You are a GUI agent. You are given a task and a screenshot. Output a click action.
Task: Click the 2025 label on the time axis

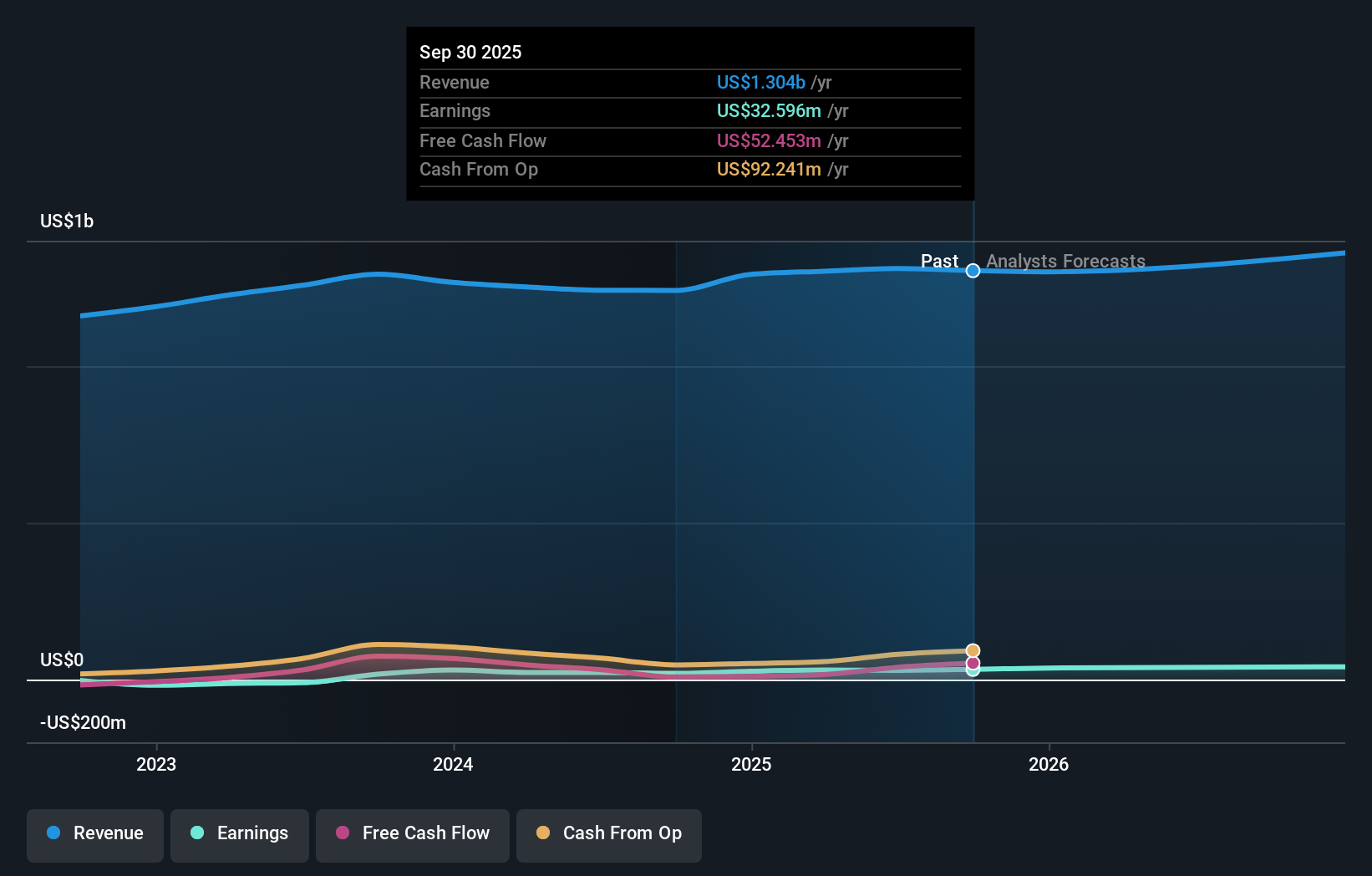(x=751, y=764)
